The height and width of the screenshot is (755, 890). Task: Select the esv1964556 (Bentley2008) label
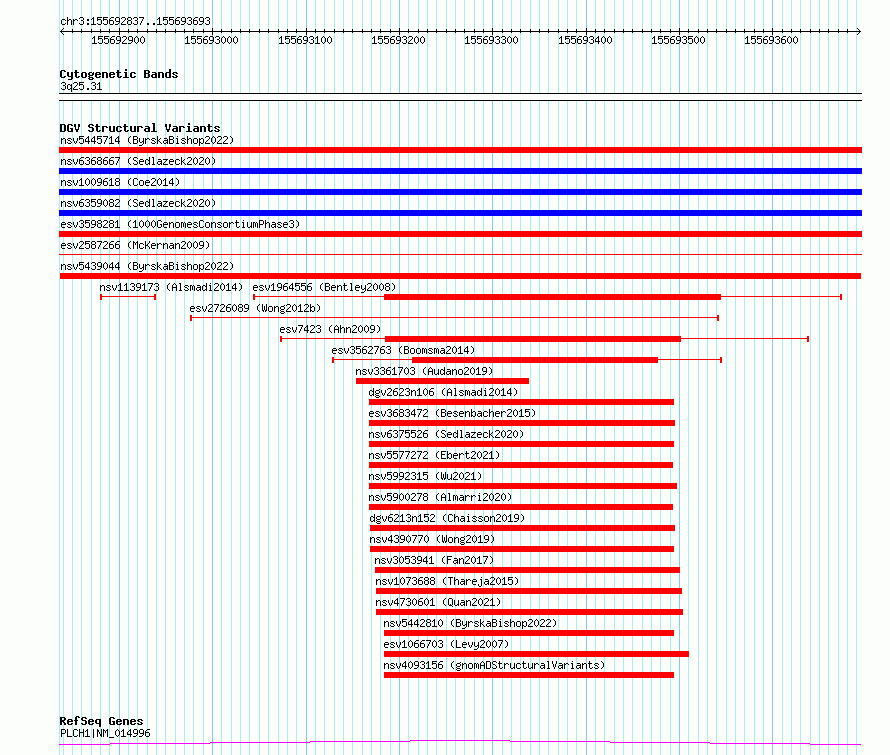324,287
